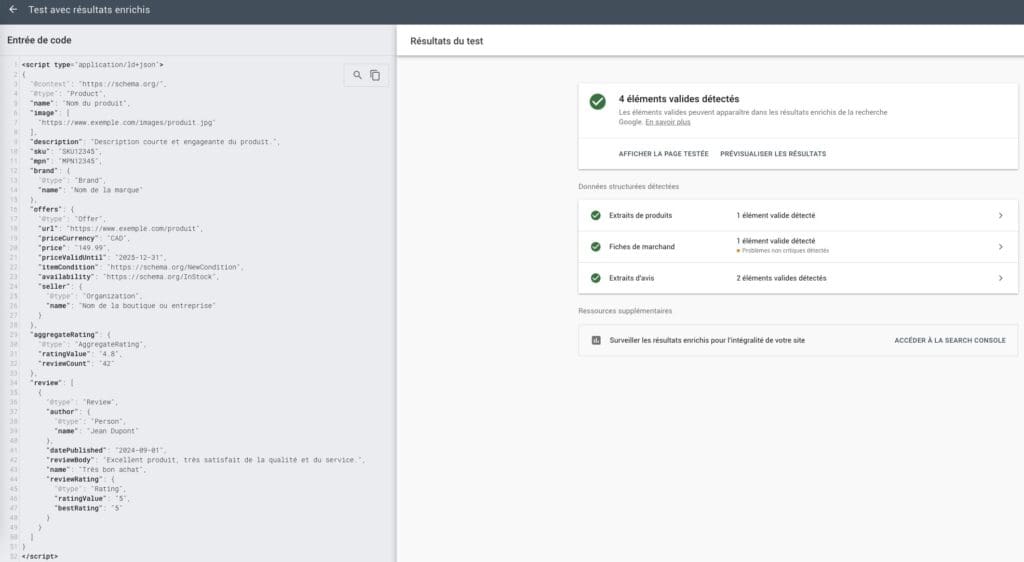Go back using the top-left arrow

click(13, 9)
